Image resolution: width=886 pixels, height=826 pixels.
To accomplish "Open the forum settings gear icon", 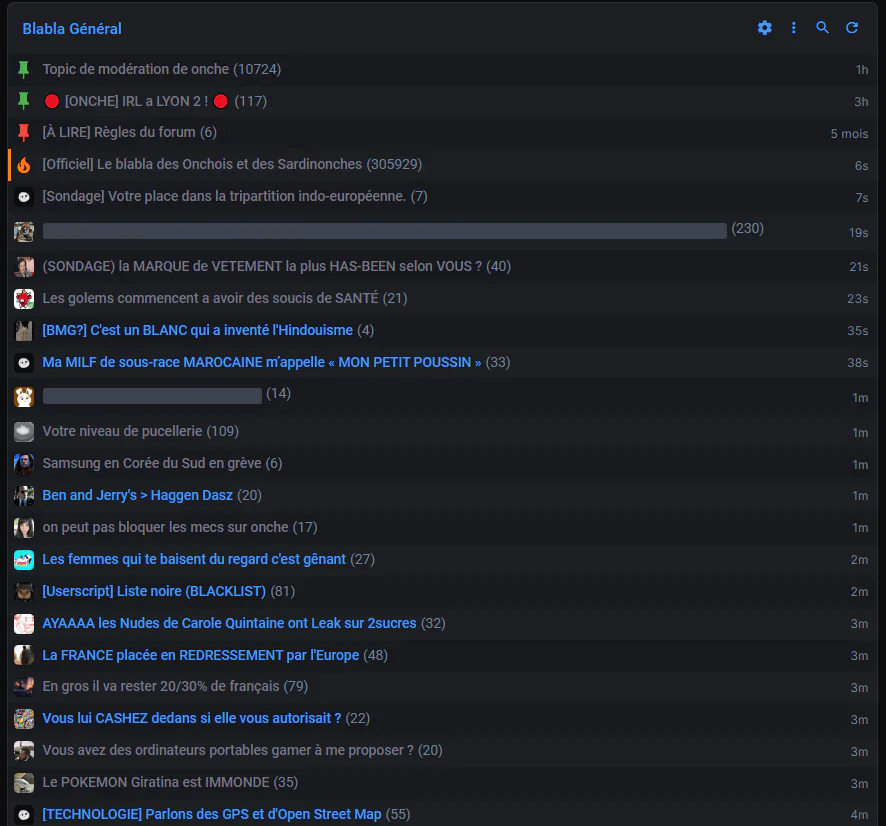I will click(765, 28).
